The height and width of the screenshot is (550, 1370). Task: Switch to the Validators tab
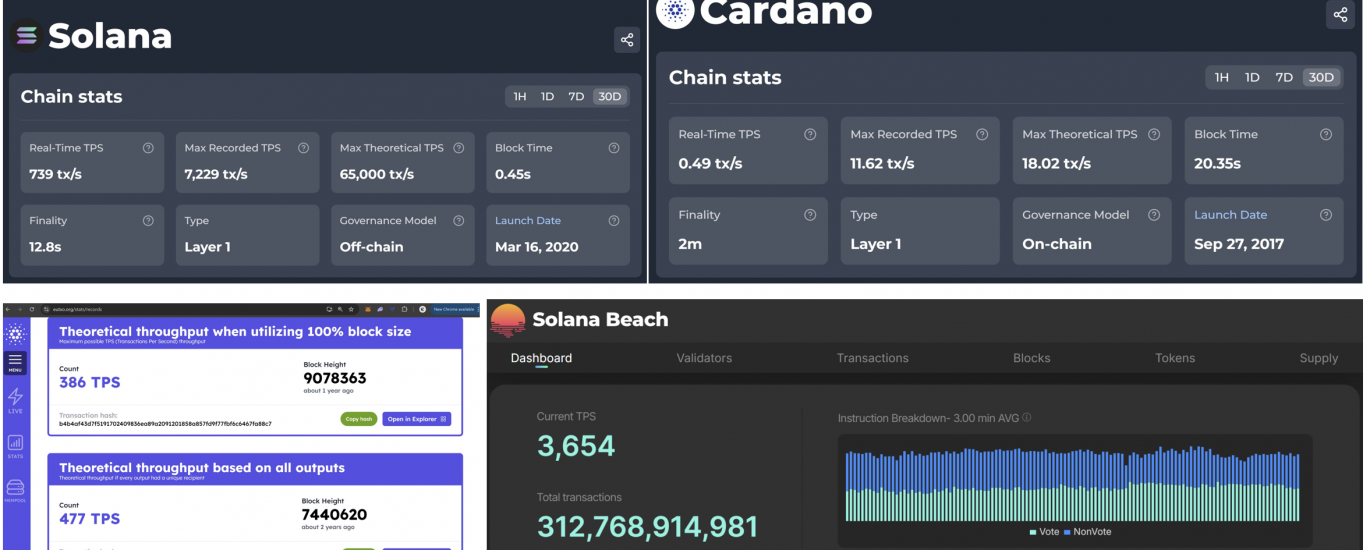pyautogui.click(x=704, y=358)
